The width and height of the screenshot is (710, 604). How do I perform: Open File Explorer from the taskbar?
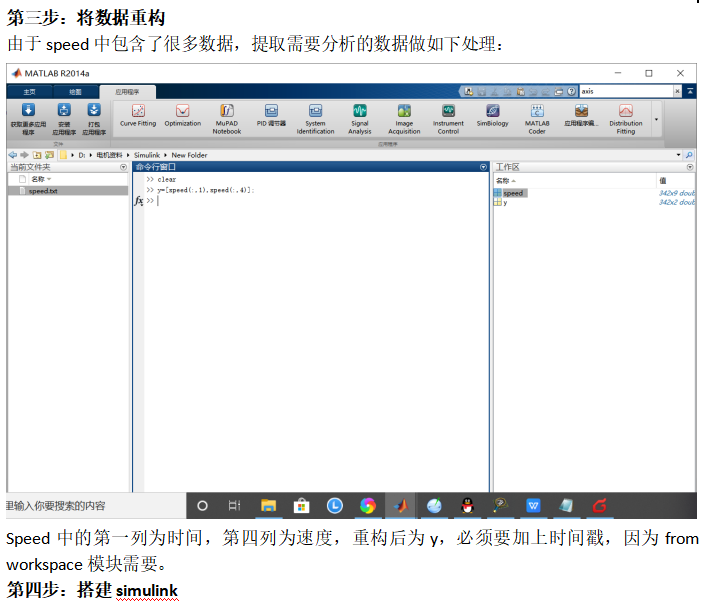268,506
